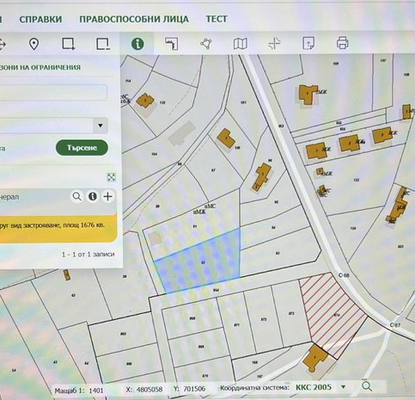Select the rectangle remove-selection tool

click(103, 44)
